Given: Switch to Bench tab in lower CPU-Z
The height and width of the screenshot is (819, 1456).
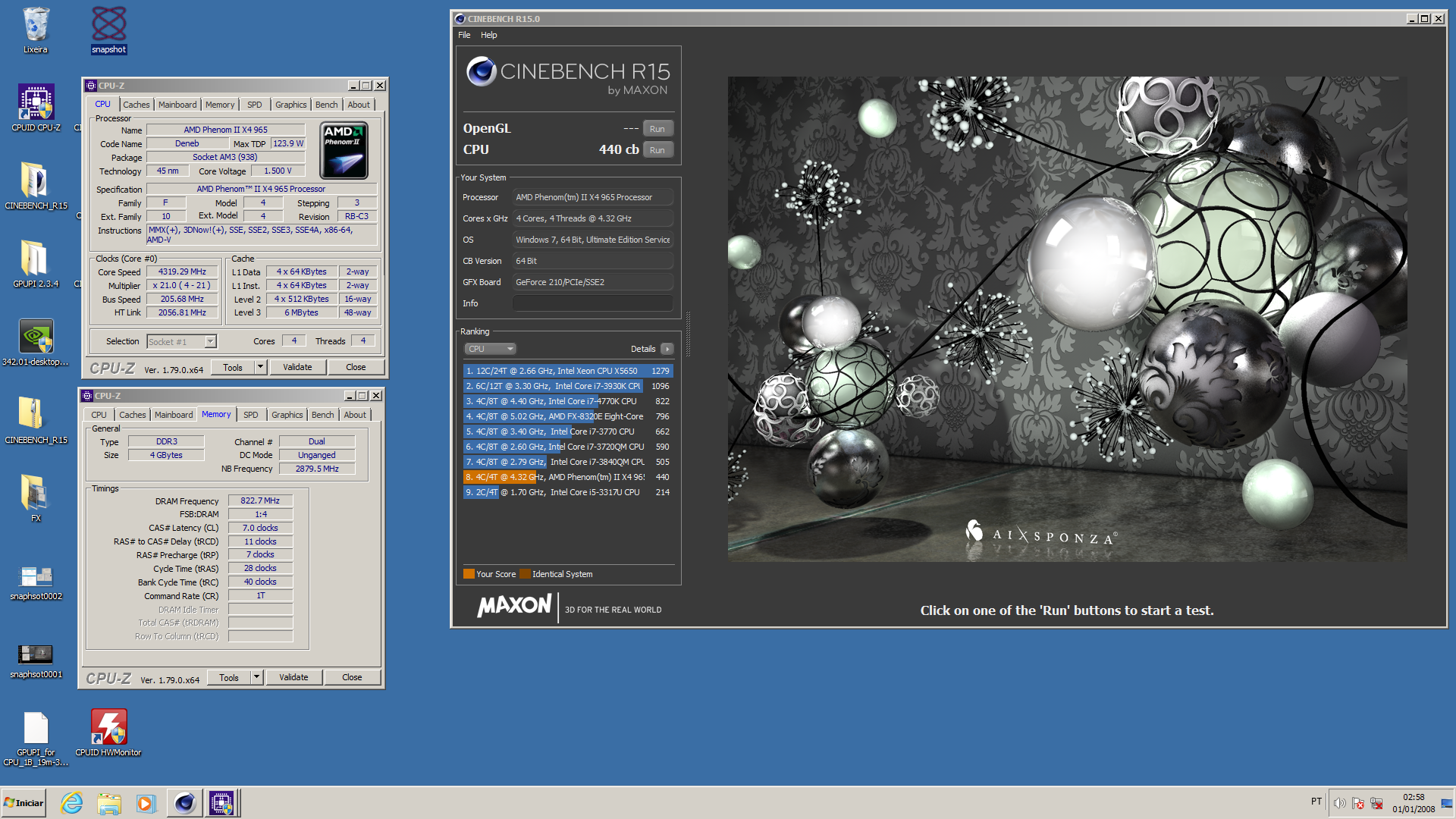Looking at the screenshot, I should pyautogui.click(x=323, y=415).
